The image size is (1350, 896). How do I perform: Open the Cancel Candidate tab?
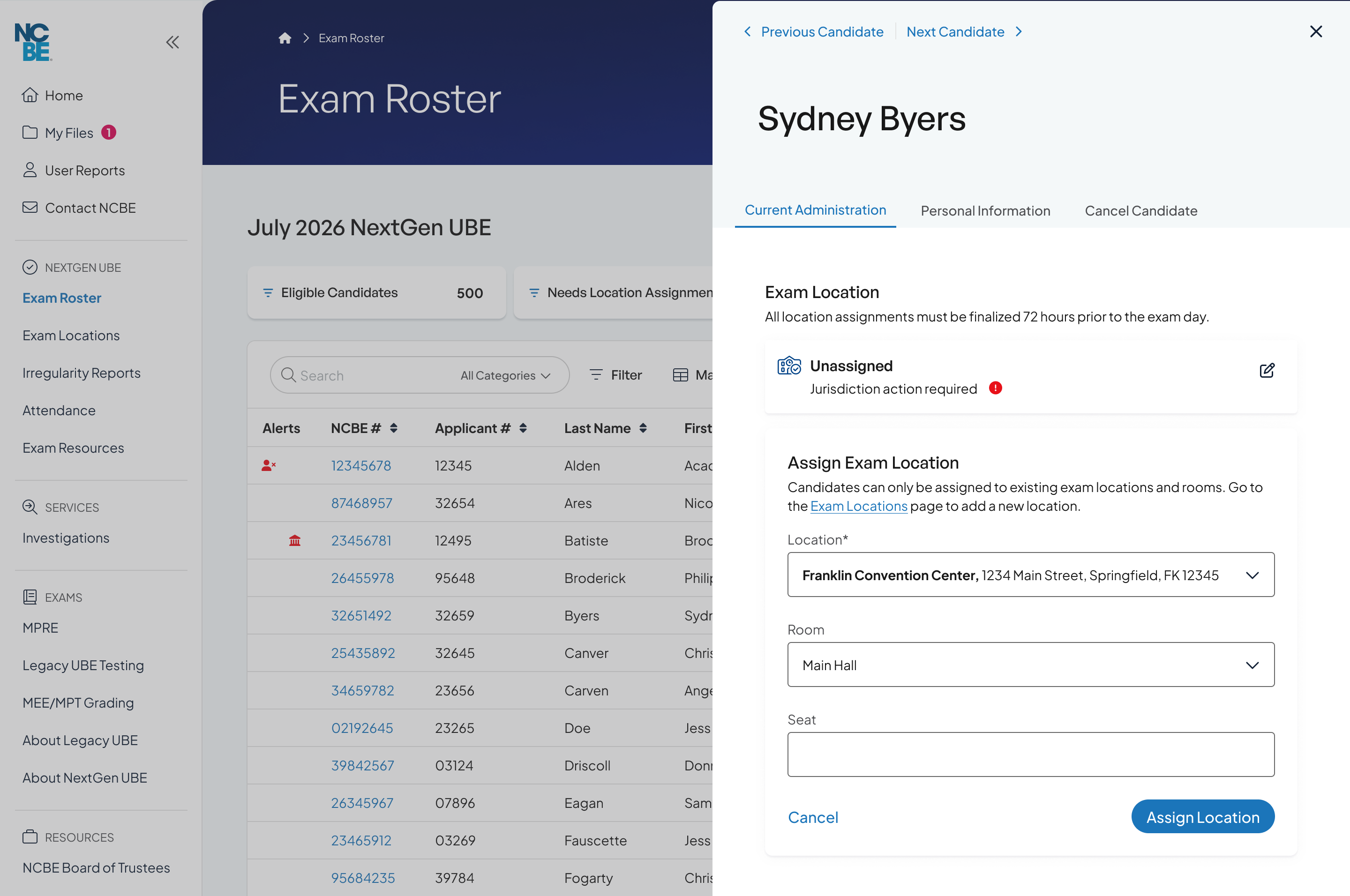tap(1141, 211)
